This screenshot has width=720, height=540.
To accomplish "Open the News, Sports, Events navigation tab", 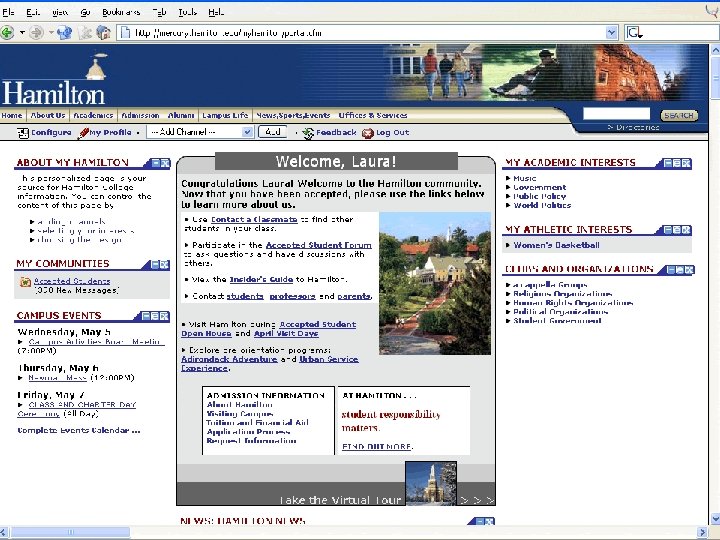I will point(293,115).
